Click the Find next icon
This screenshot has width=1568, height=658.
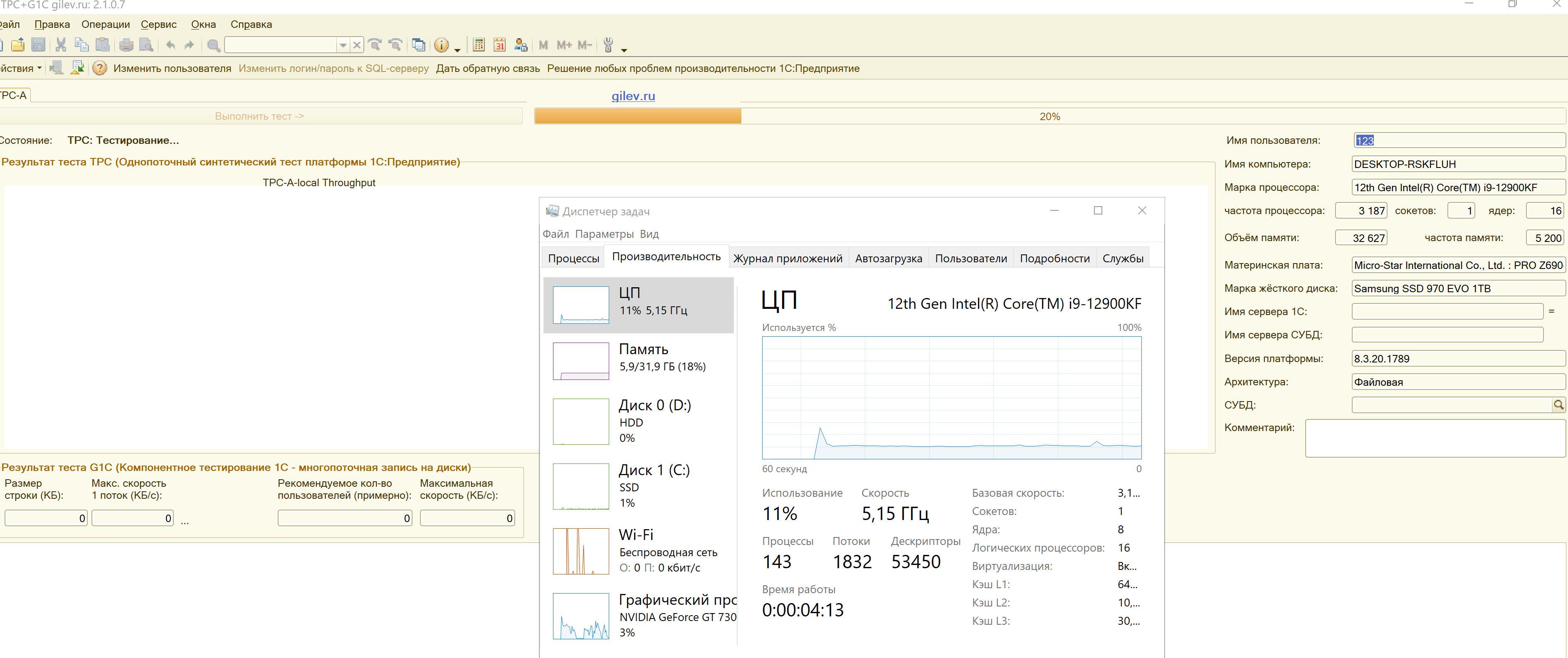point(375,44)
